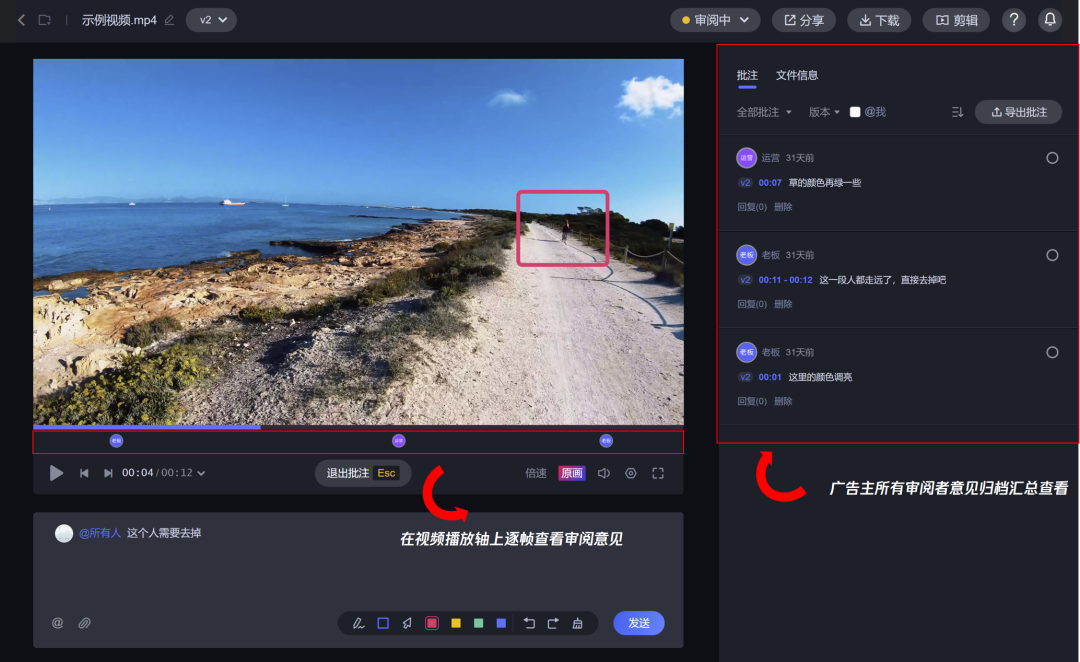Image resolution: width=1080 pixels, height=662 pixels.
Task: Choose the yellow annotation color
Action: 456,623
